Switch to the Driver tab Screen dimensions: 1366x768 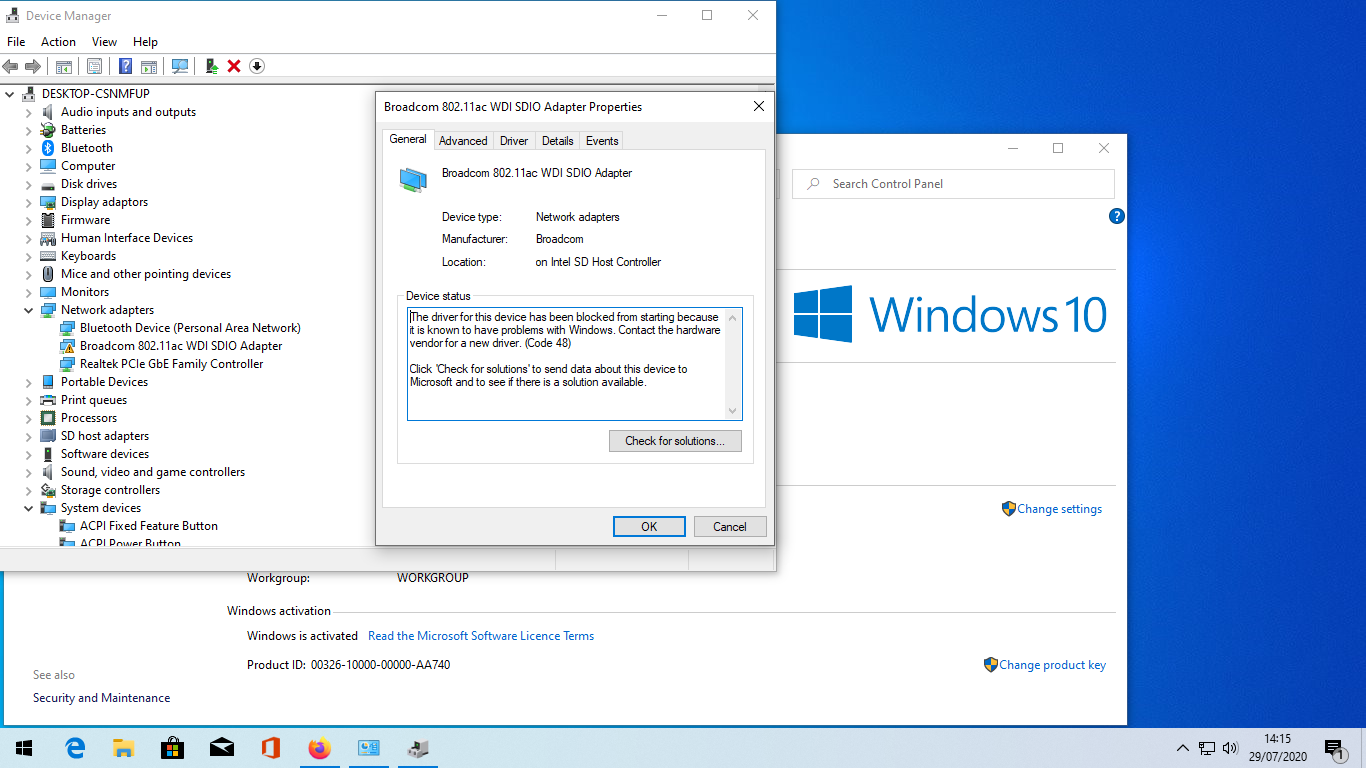(x=514, y=141)
